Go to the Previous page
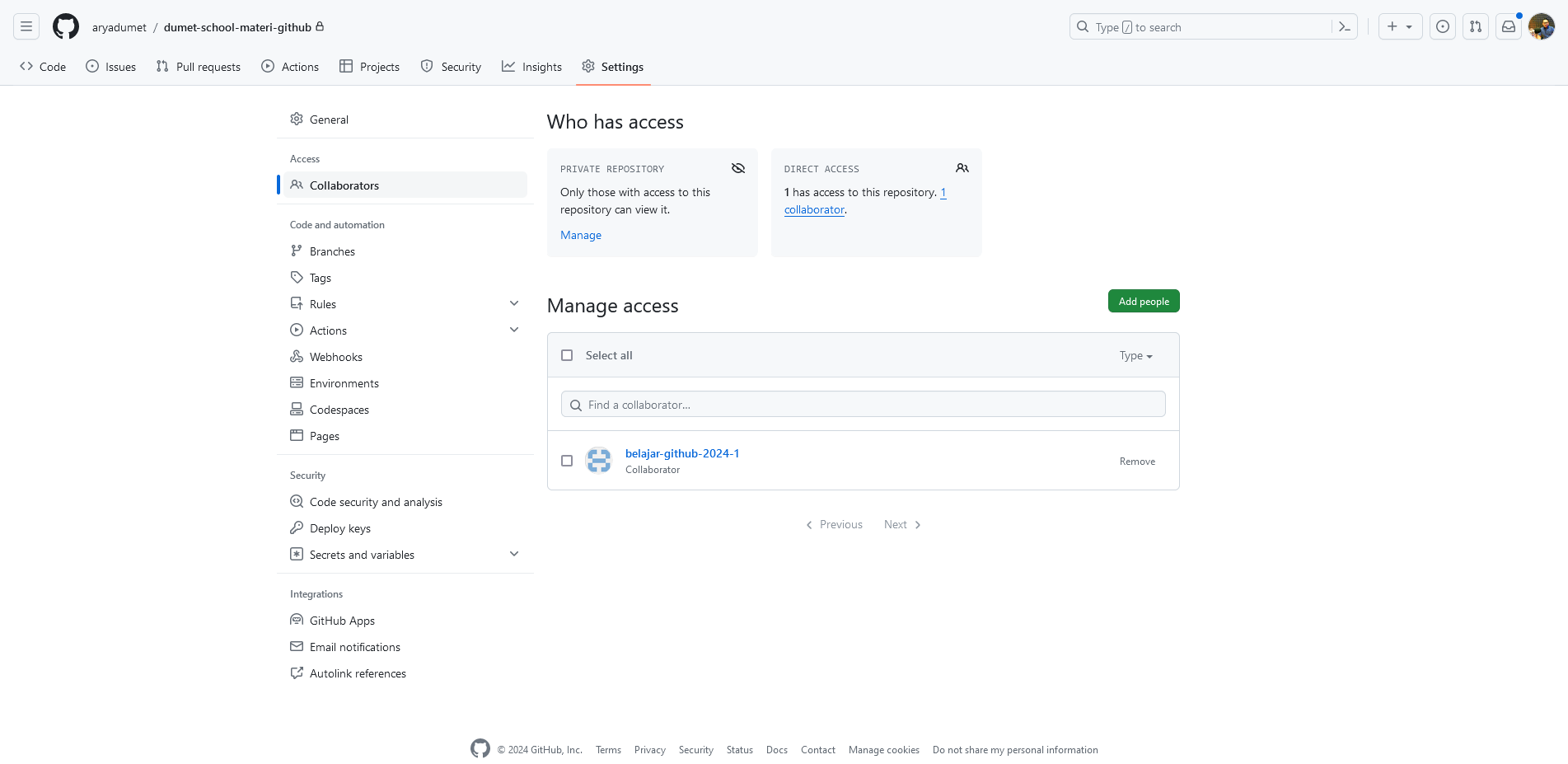Screen dimensions: 1568x764 click(x=834, y=524)
